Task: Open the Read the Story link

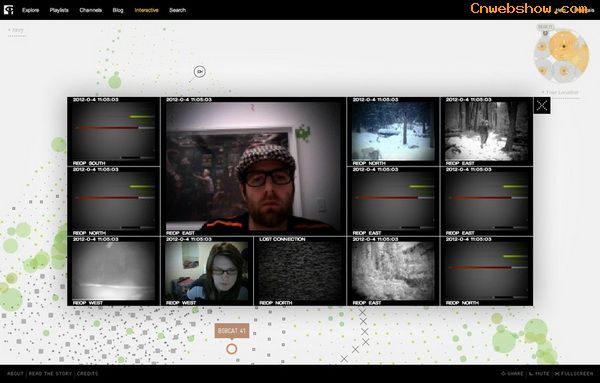Action: [50, 373]
